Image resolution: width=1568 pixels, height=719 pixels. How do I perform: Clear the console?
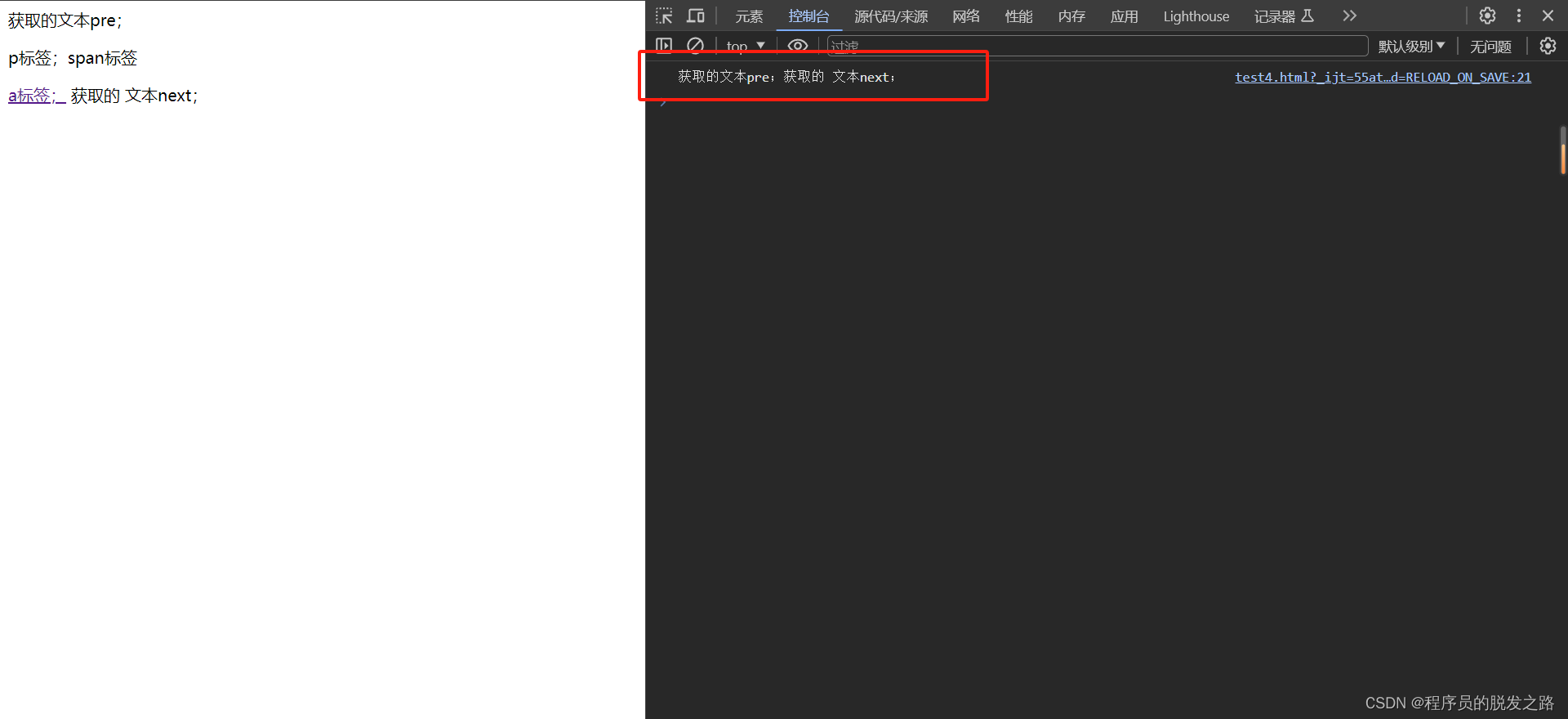pos(695,46)
